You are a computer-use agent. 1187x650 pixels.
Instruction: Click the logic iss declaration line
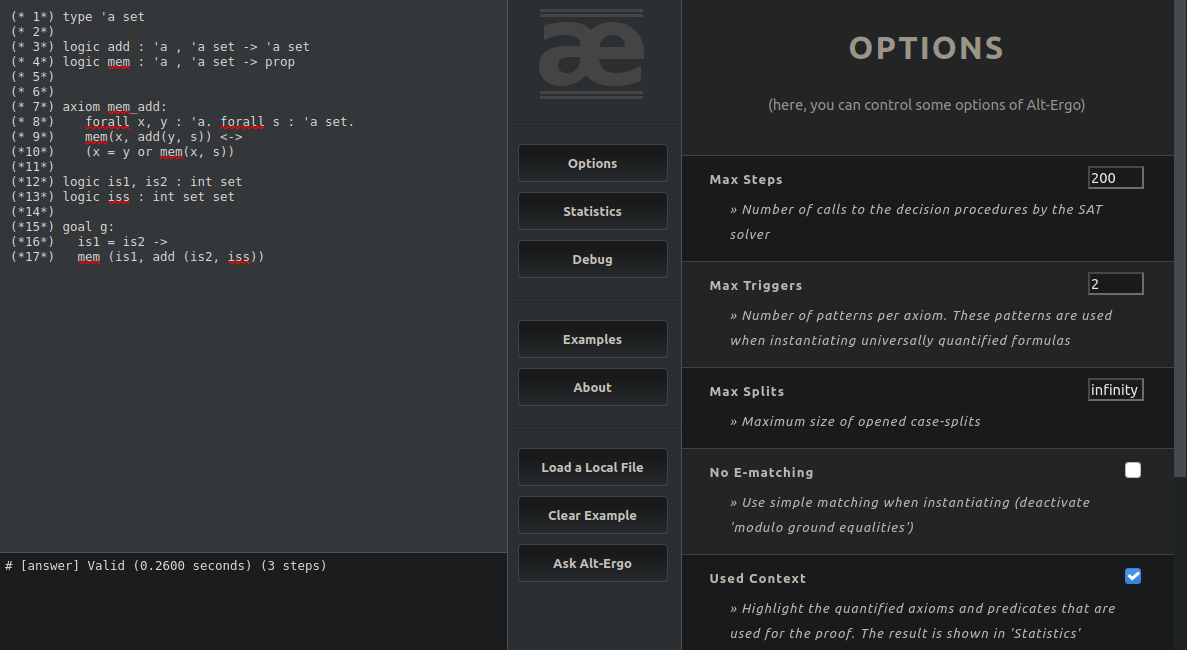[149, 197]
